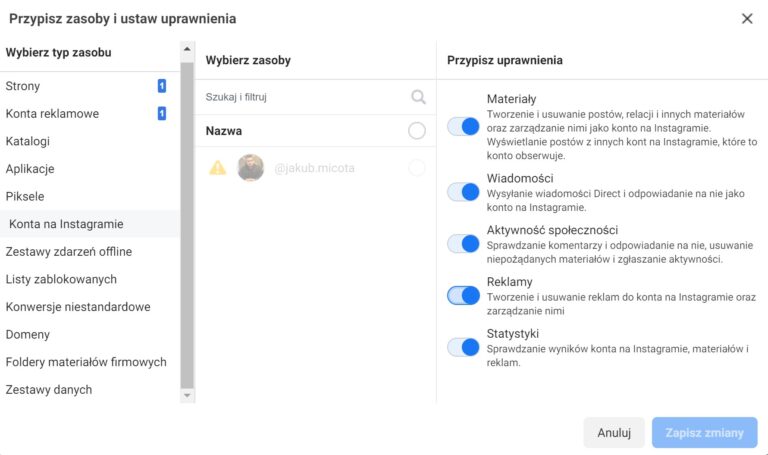The image size is (768, 455).
Task: Turn off the Reklamy permission switch
Action: tap(463, 295)
